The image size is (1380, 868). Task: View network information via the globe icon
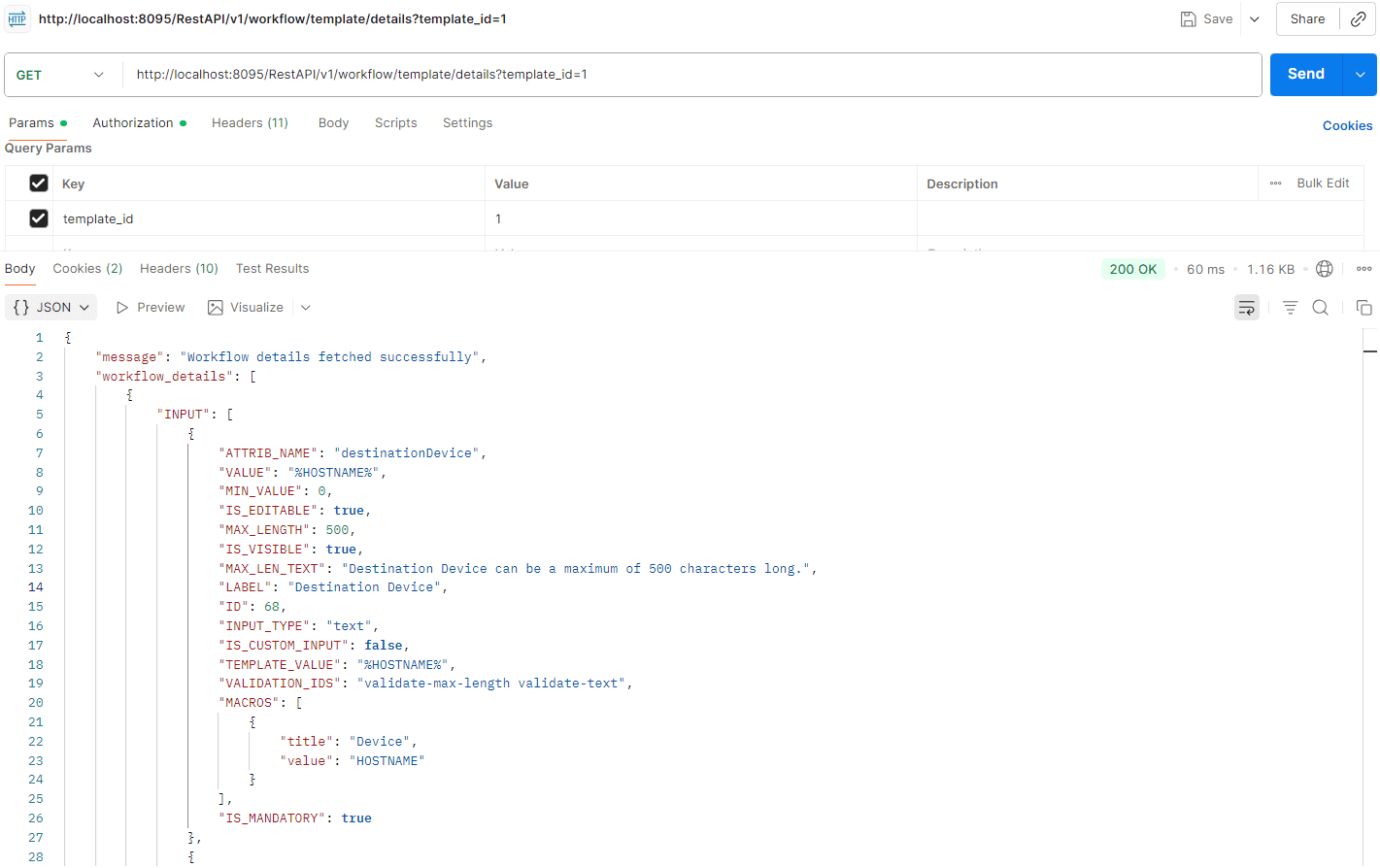1324,269
